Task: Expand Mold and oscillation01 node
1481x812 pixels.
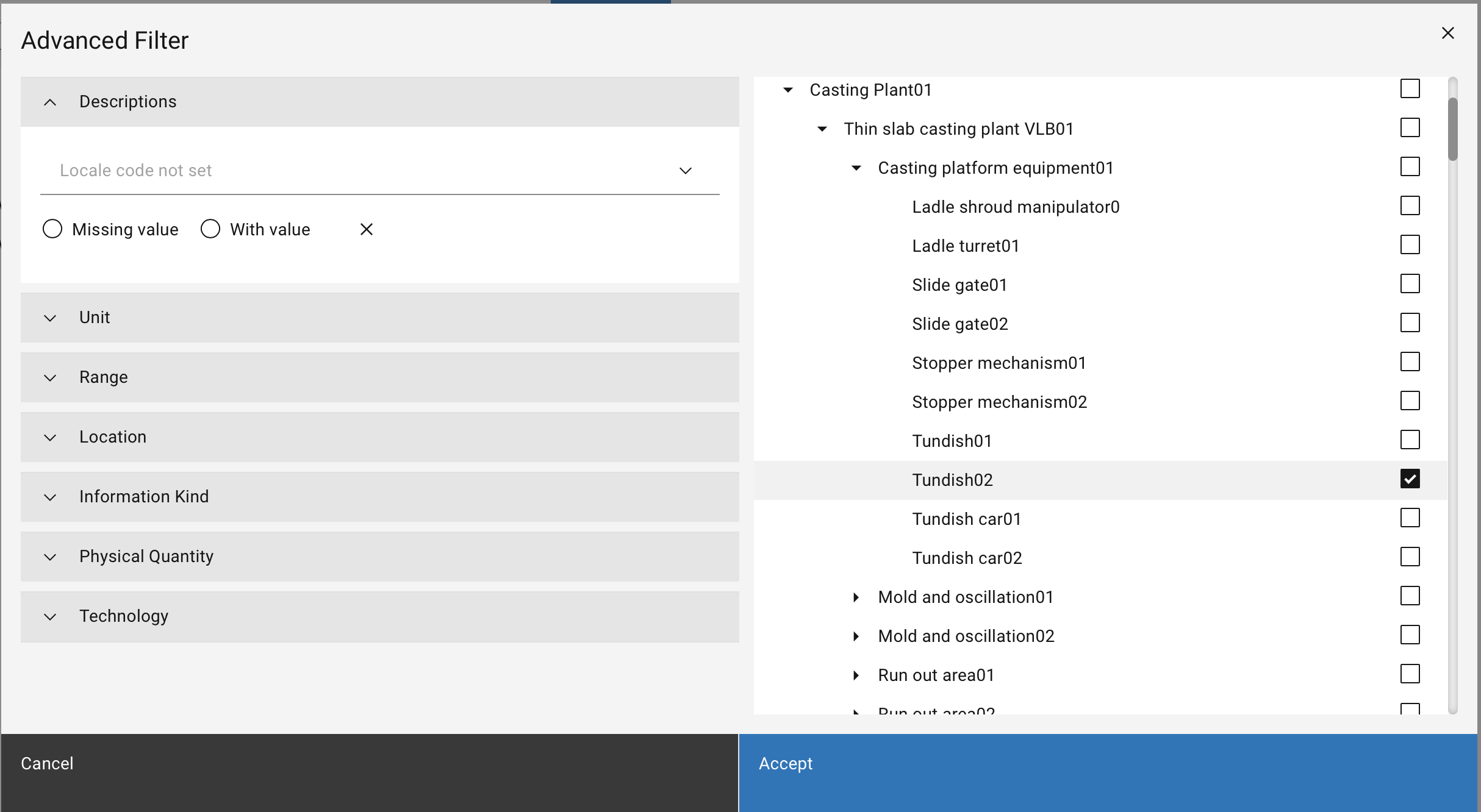Action: [856, 597]
